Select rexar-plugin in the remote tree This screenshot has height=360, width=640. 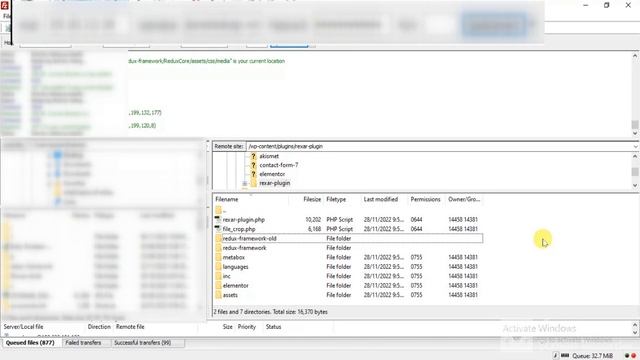click(x=275, y=183)
